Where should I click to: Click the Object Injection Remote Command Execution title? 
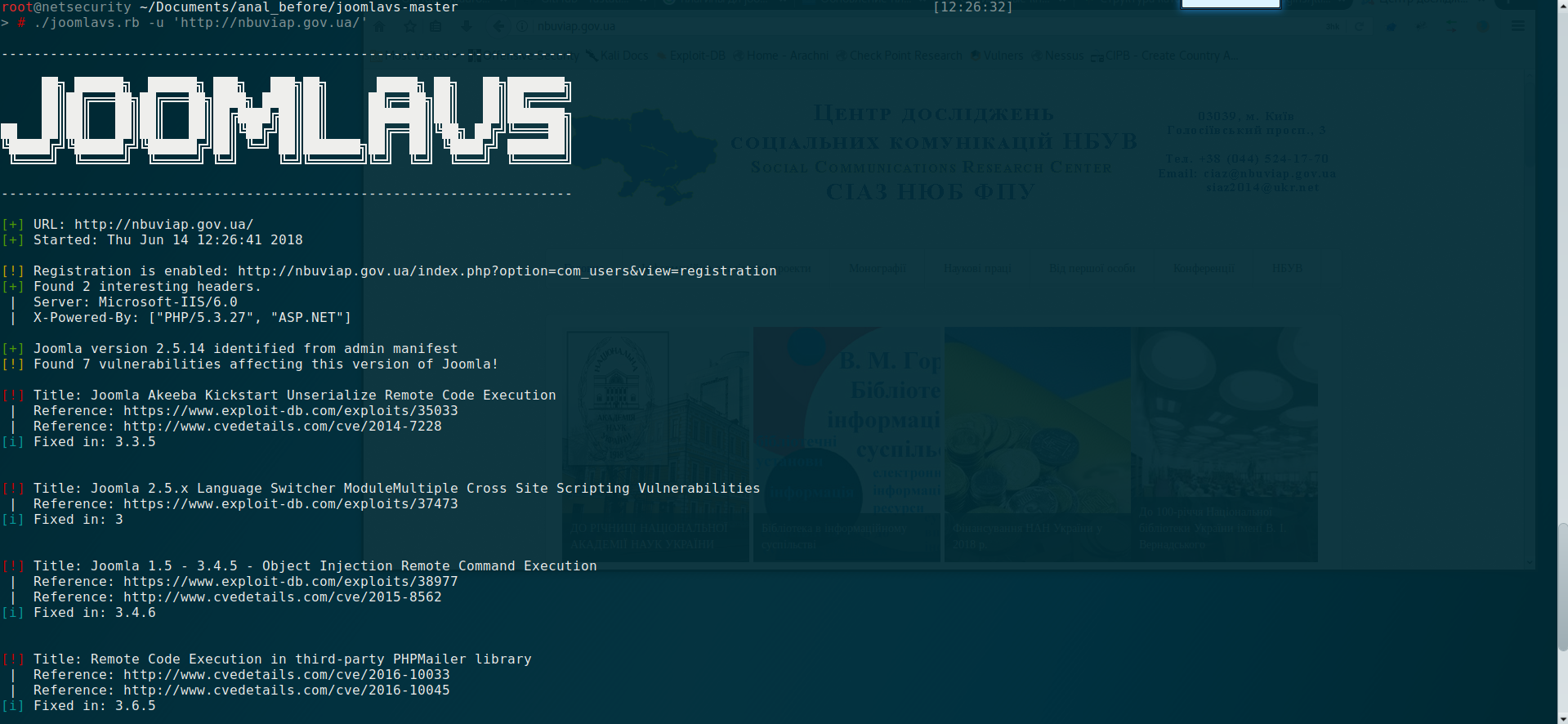(315, 565)
